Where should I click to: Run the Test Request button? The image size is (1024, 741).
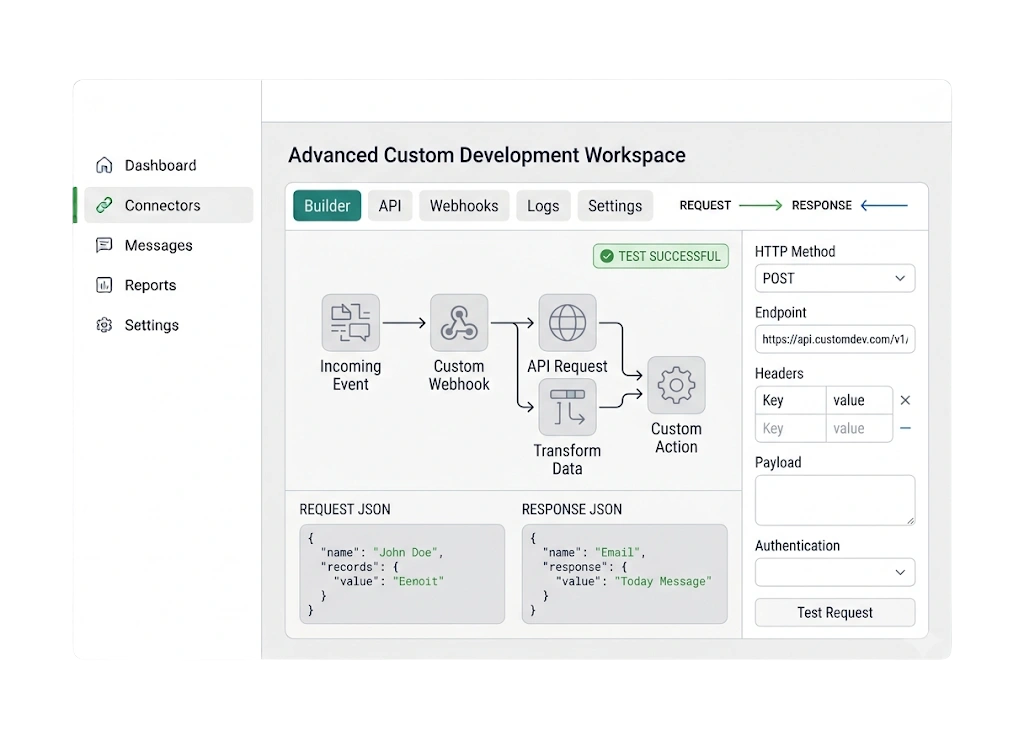[835, 612]
